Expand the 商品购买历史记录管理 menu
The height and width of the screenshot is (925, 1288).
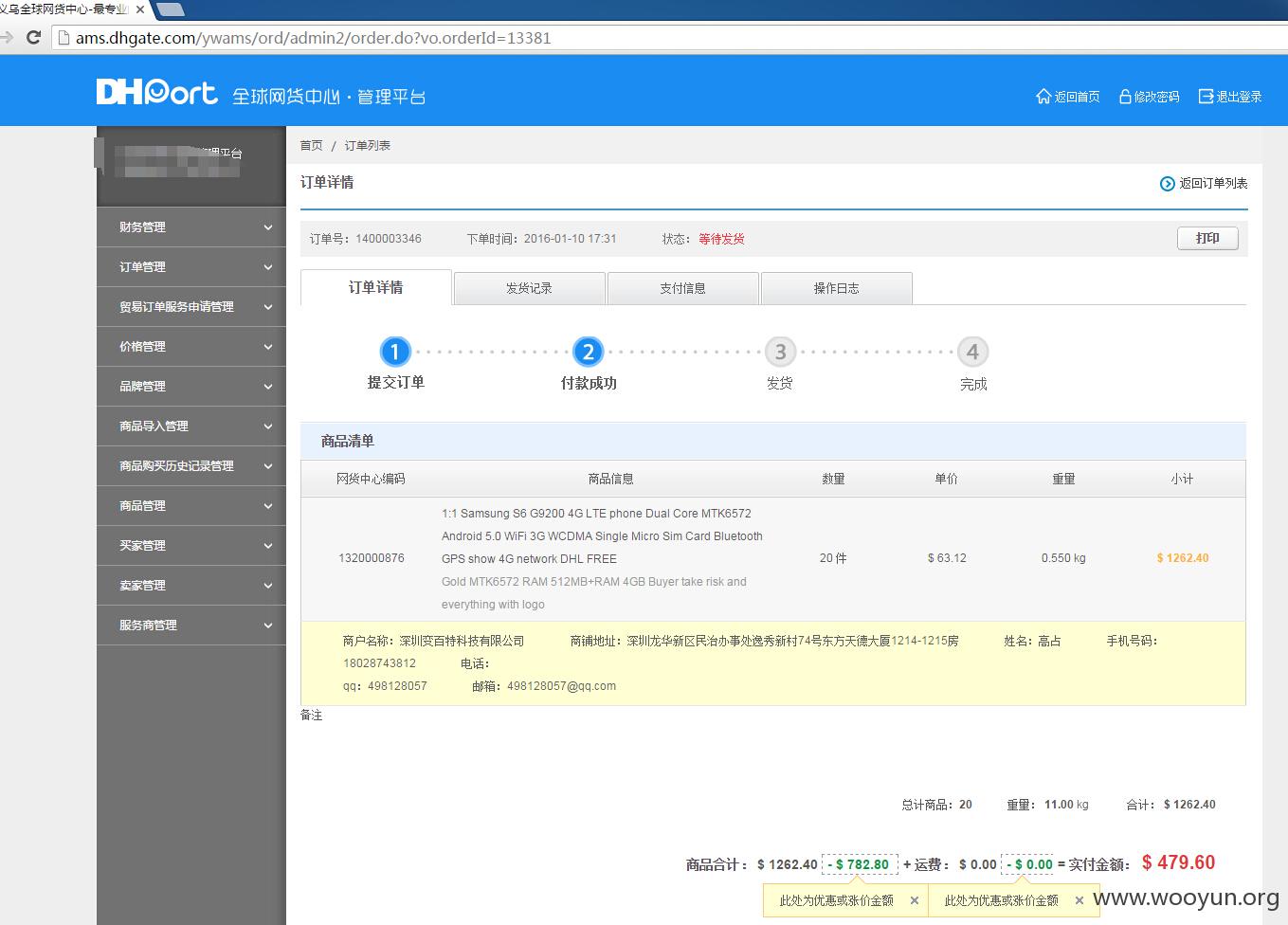(190, 466)
